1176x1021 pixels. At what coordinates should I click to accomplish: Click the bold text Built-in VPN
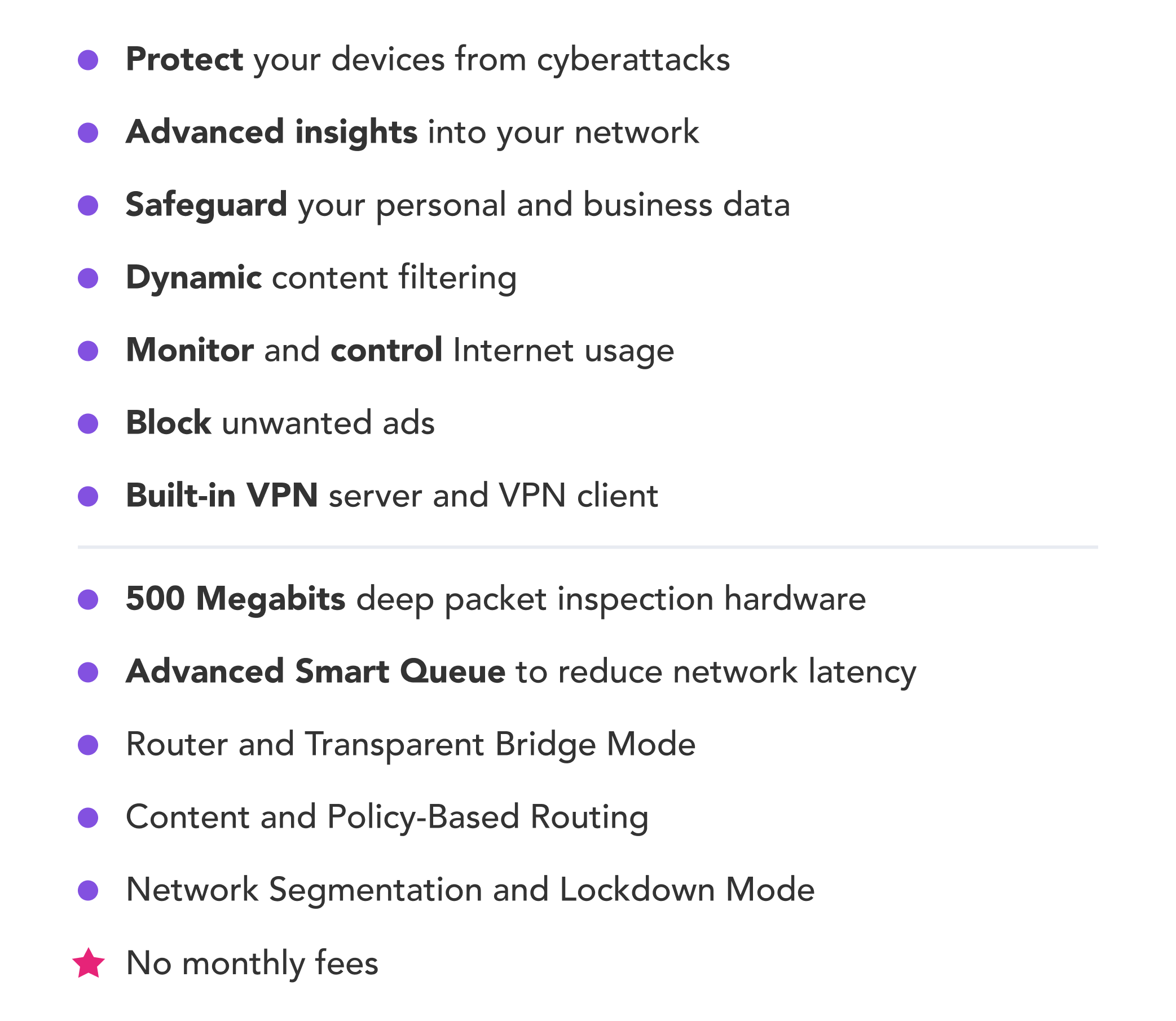coord(222,495)
